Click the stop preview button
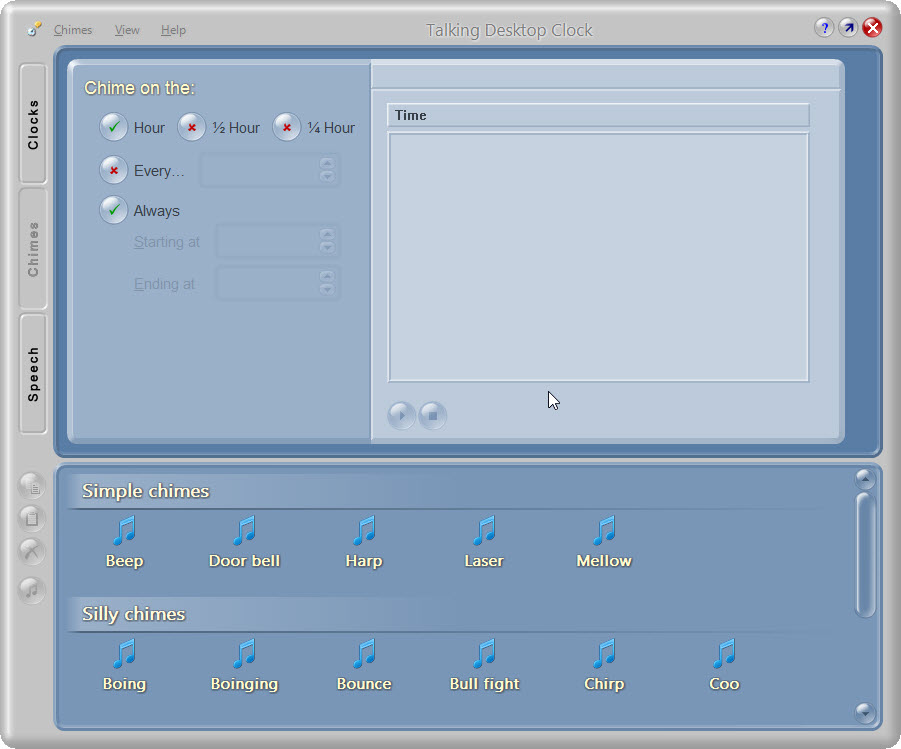Screen dimensions: 901x749 (433, 415)
